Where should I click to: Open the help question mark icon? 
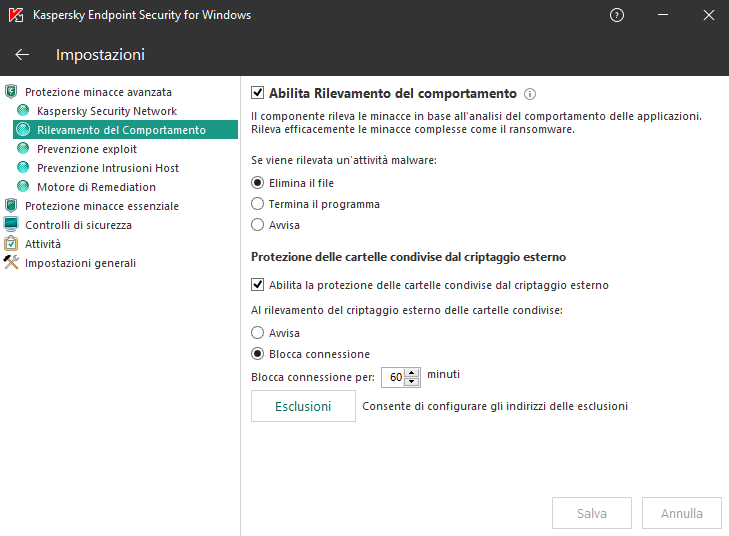[616, 15]
